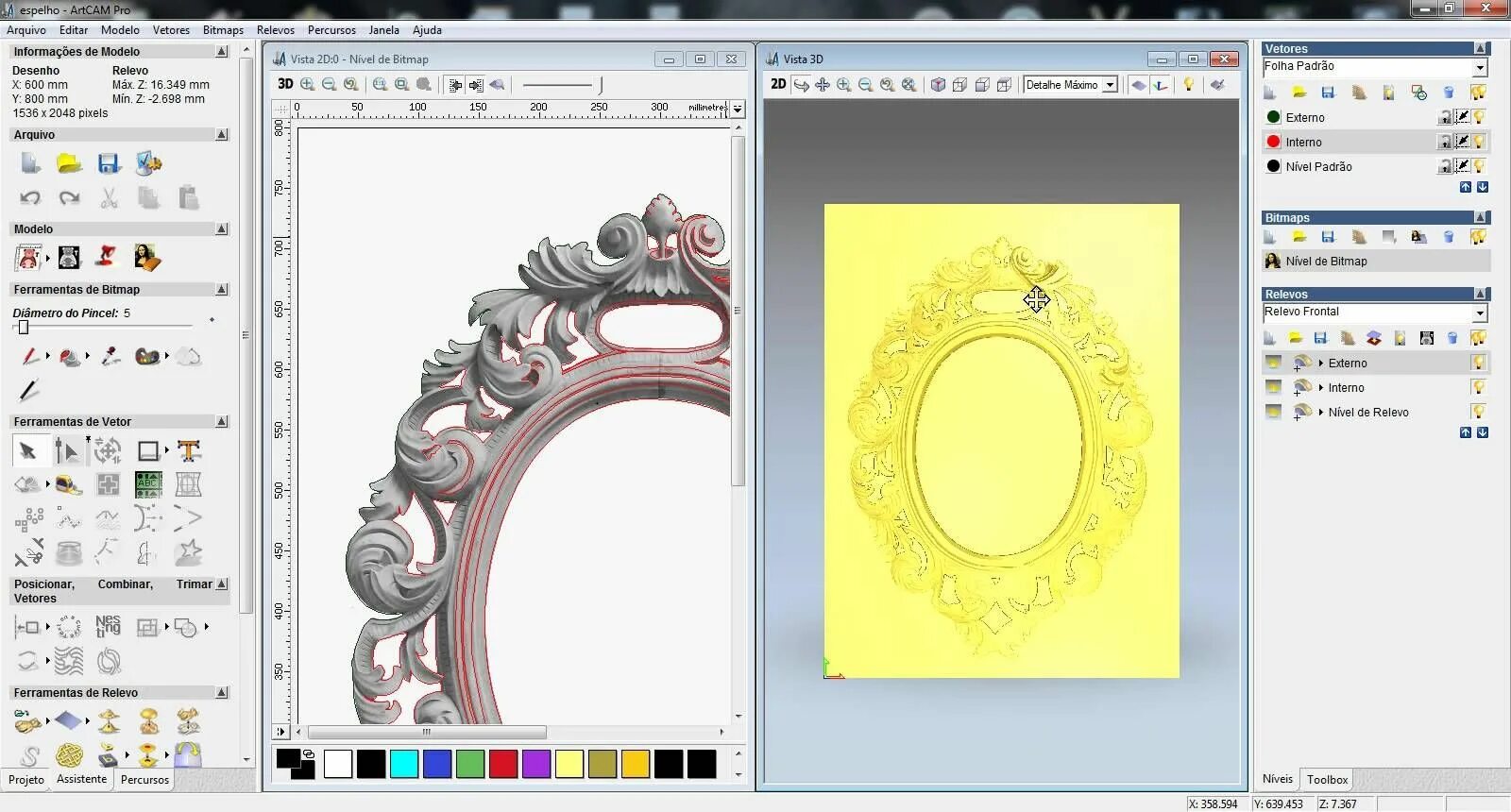The height and width of the screenshot is (812, 1511).
Task: Toggle visibility bulb of Nível Padrão layer
Action: [1479, 166]
